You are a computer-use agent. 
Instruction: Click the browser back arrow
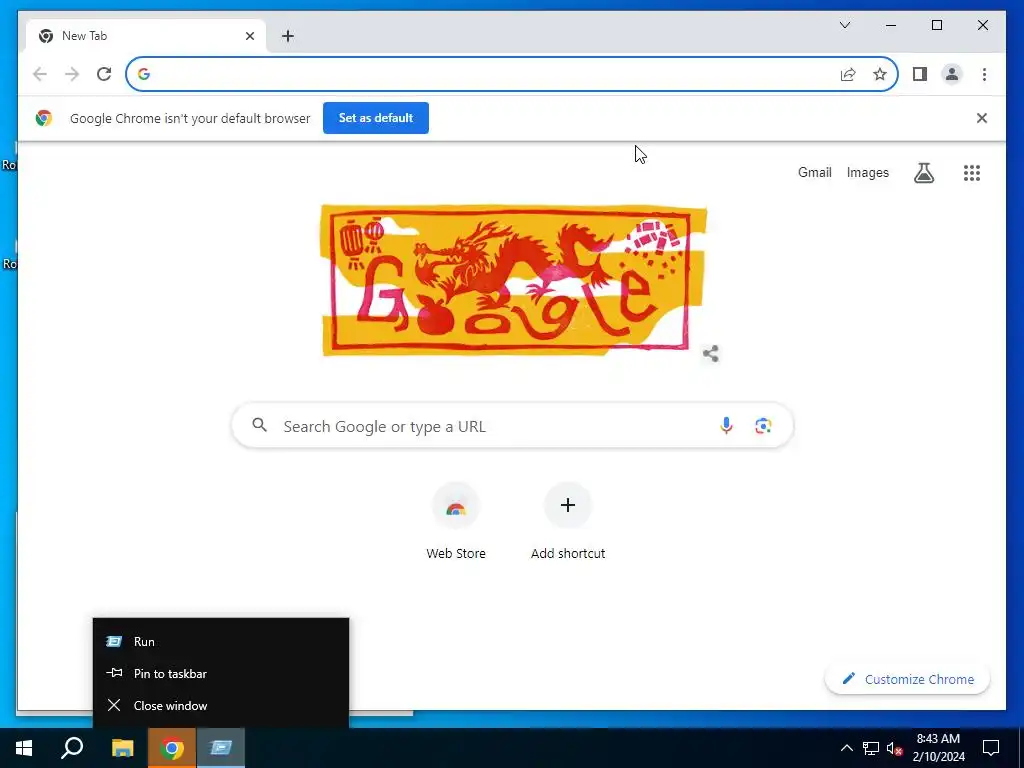pyautogui.click(x=40, y=74)
